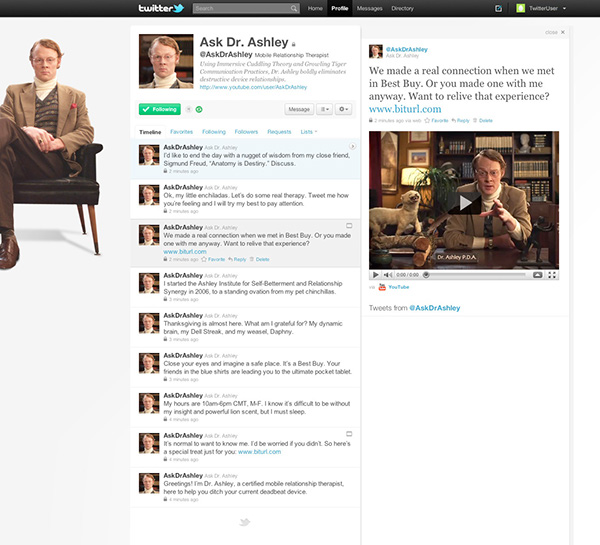Click the Twitter logo in top bar
The width and height of the screenshot is (600, 545).
pos(161,8)
